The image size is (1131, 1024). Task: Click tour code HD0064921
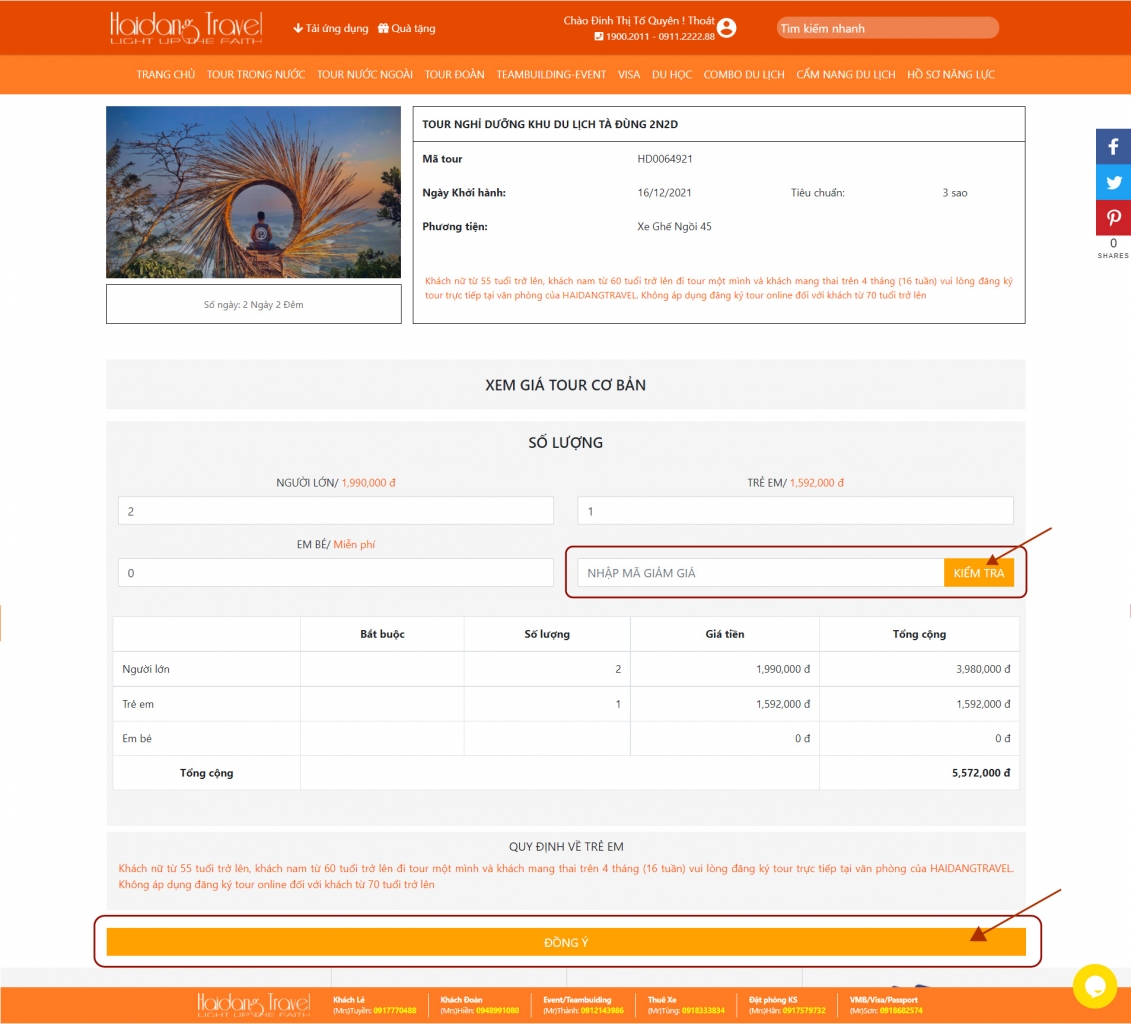[x=664, y=159]
